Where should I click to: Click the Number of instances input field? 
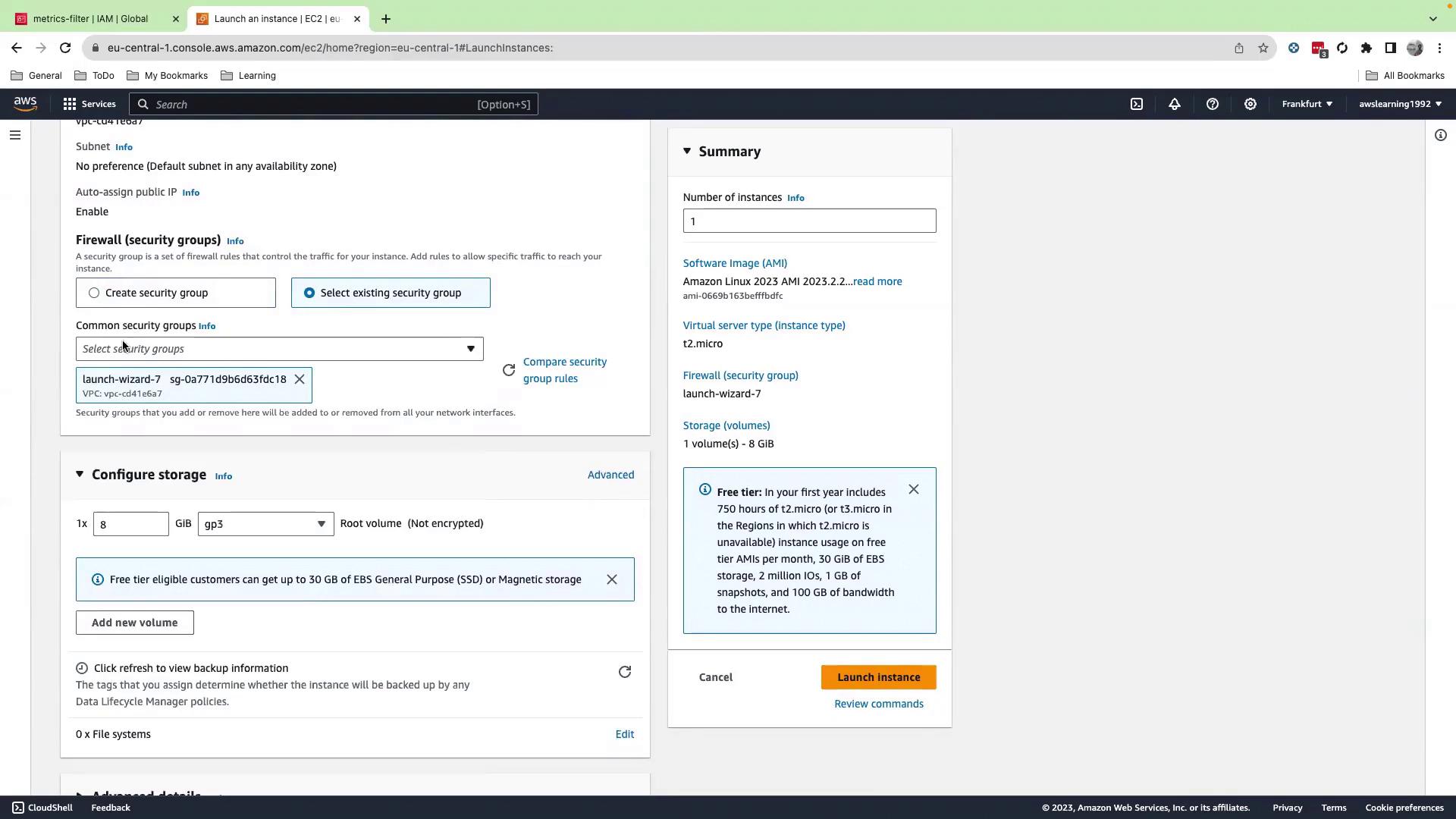[x=809, y=221]
